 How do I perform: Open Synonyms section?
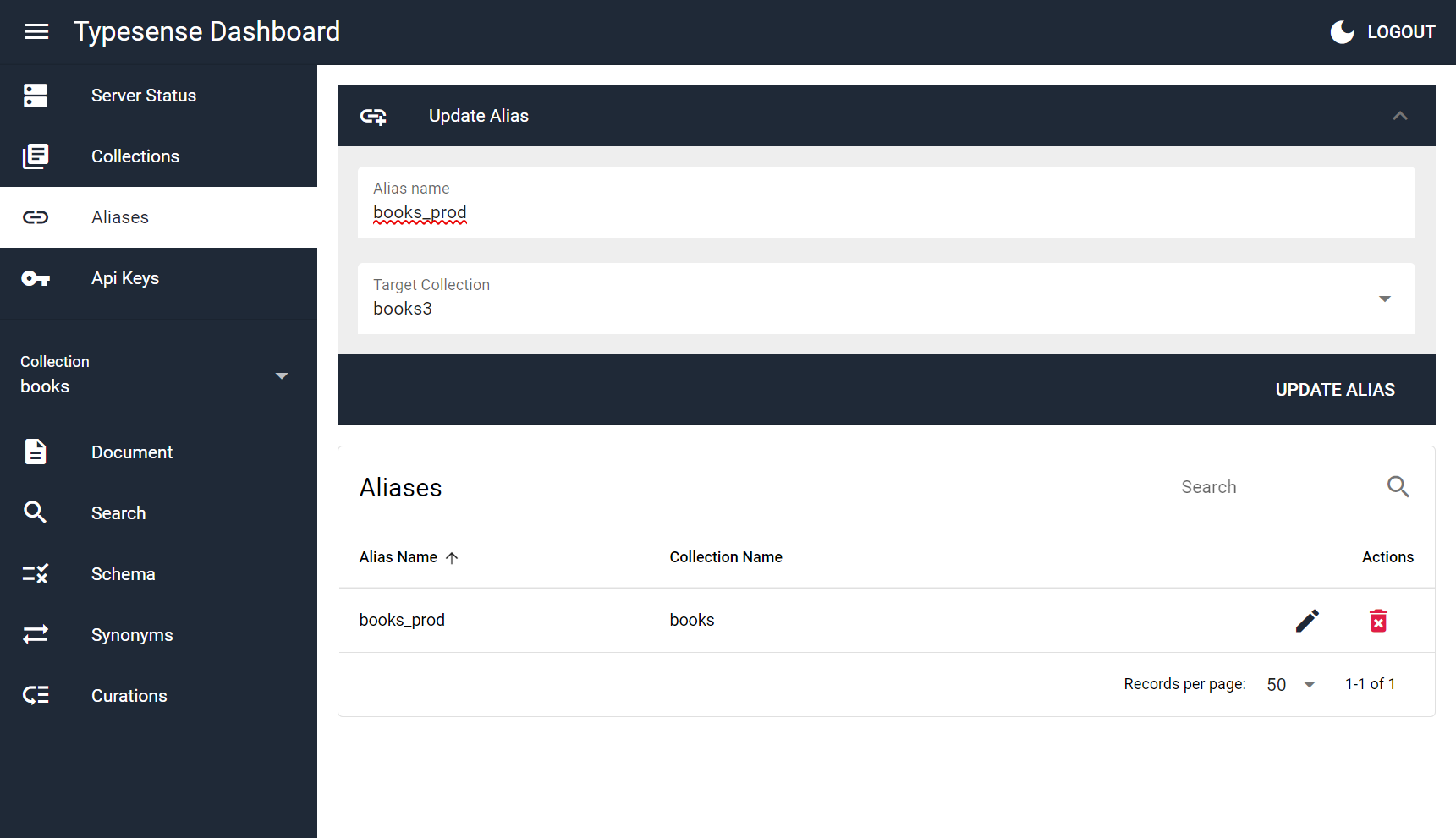coord(158,635)
